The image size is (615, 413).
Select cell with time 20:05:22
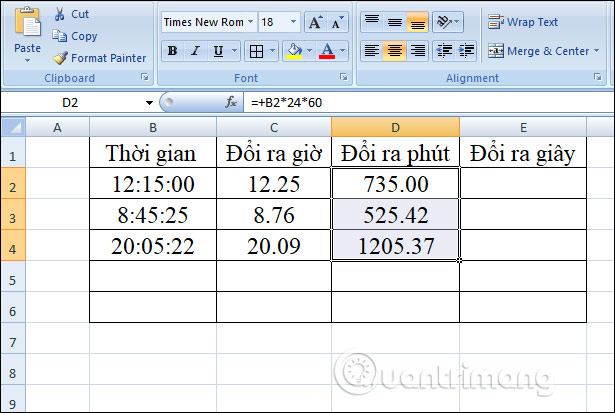click(153, 246)
